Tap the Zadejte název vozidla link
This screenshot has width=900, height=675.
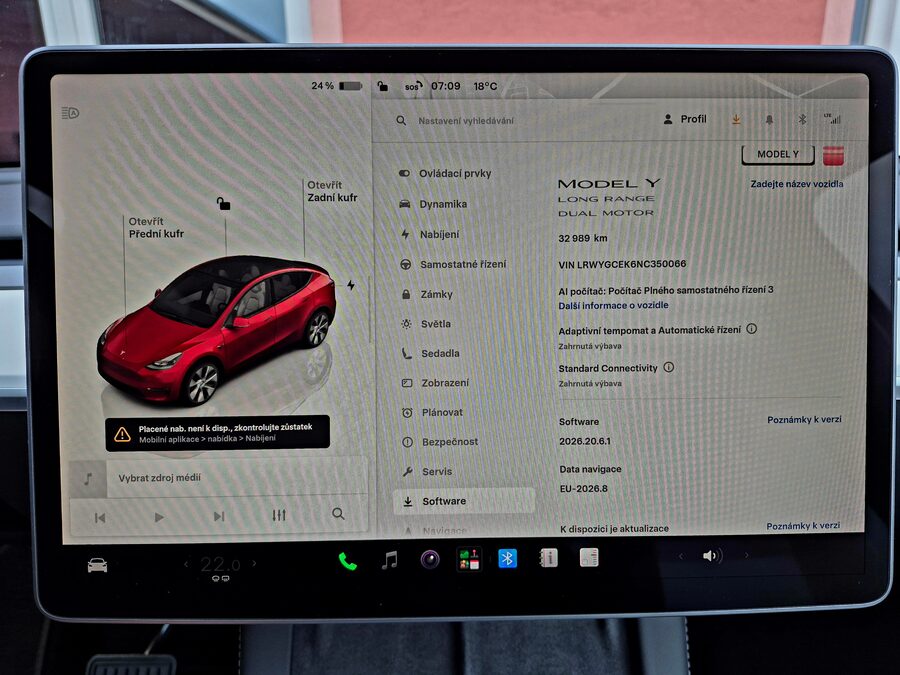click(x=797, y=184)
